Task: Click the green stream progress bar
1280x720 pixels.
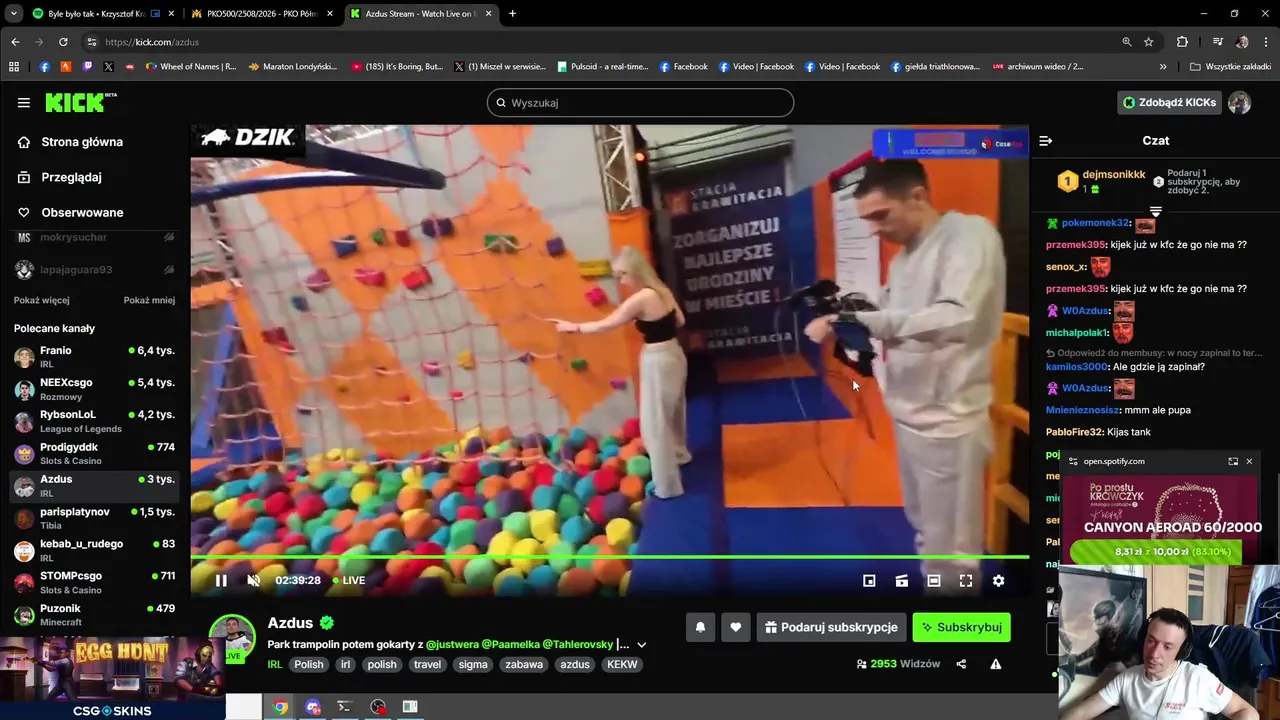Action: [610, 556]
